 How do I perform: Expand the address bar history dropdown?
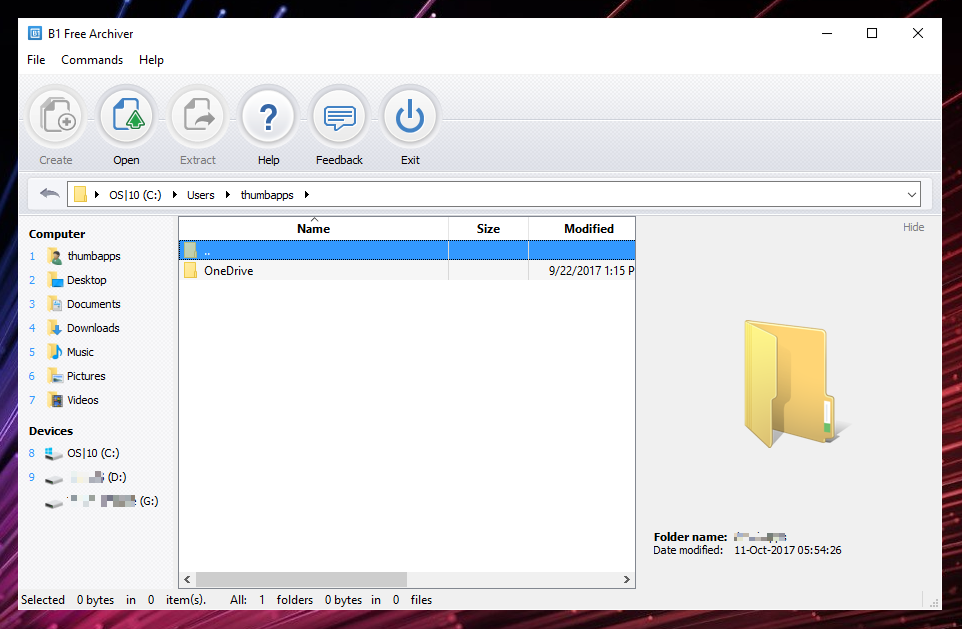[912, 195]
